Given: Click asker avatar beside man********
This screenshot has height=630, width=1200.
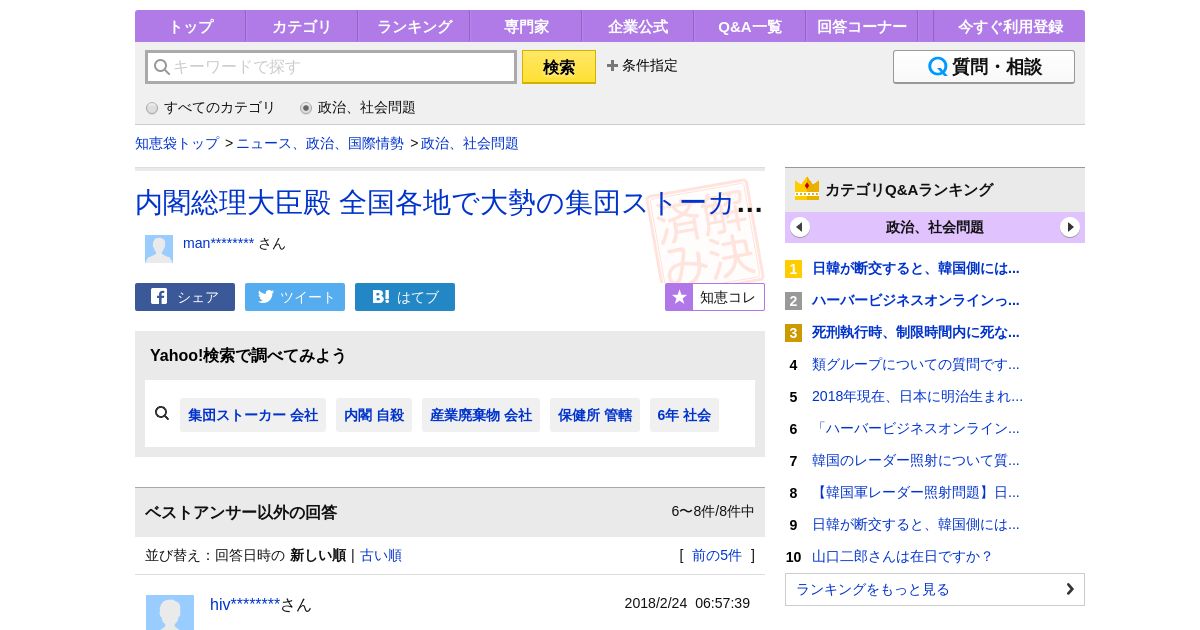Looking at the screenshot, I should (x=159, y=249).
